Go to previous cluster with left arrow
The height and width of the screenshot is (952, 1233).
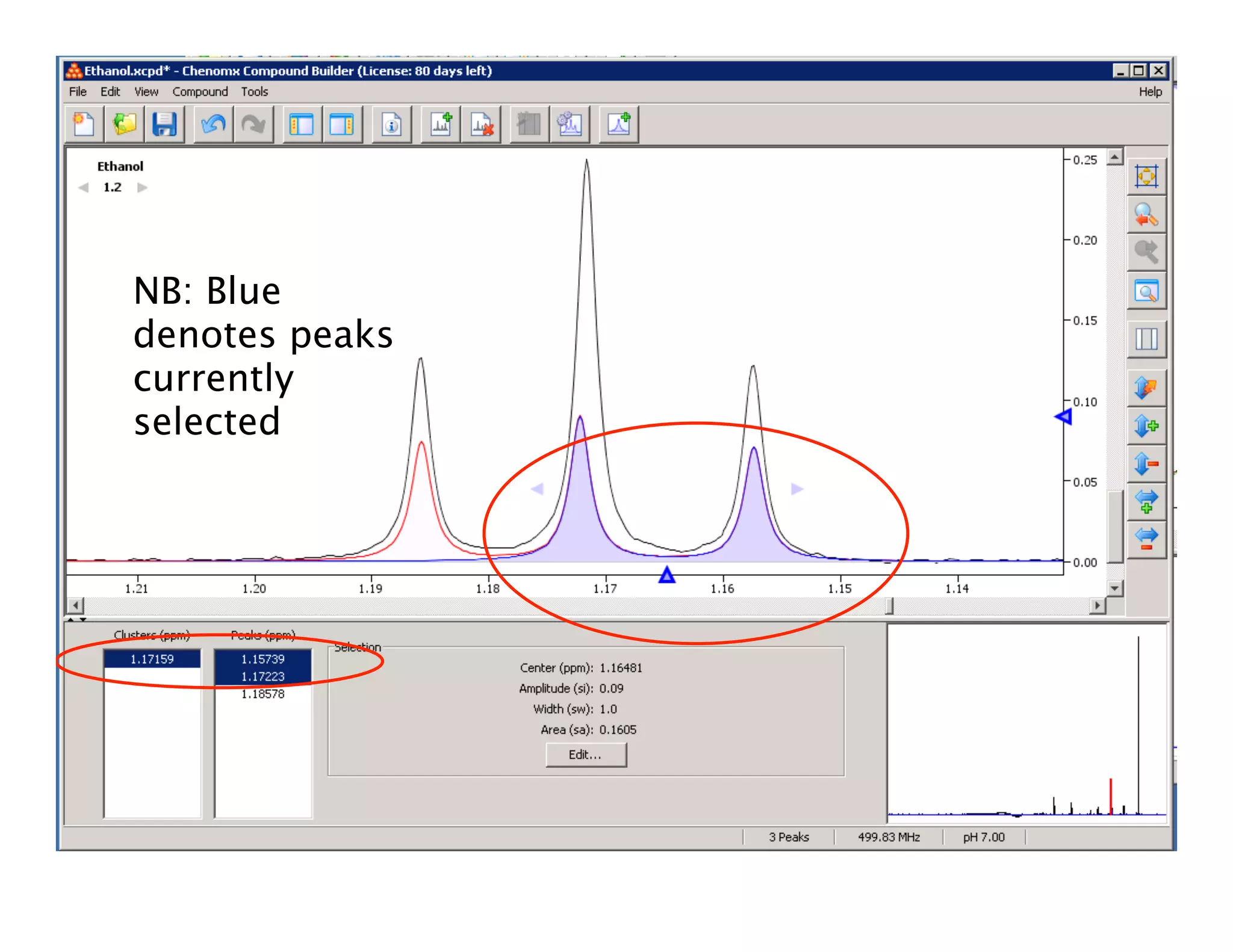(x=84, y=188)
